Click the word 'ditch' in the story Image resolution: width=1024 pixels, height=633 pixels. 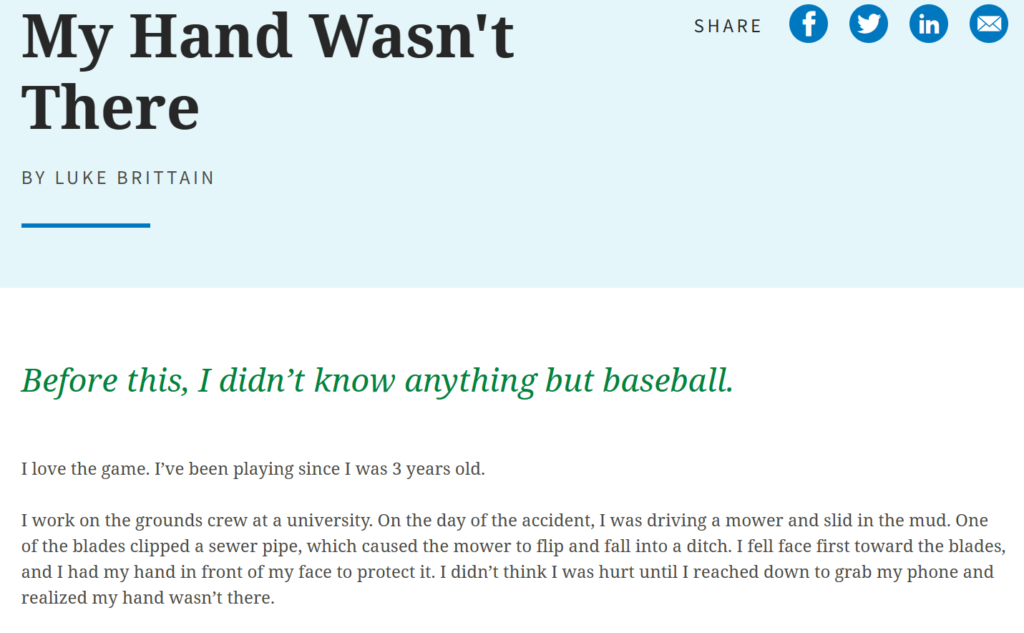click(x=708, y=546)
